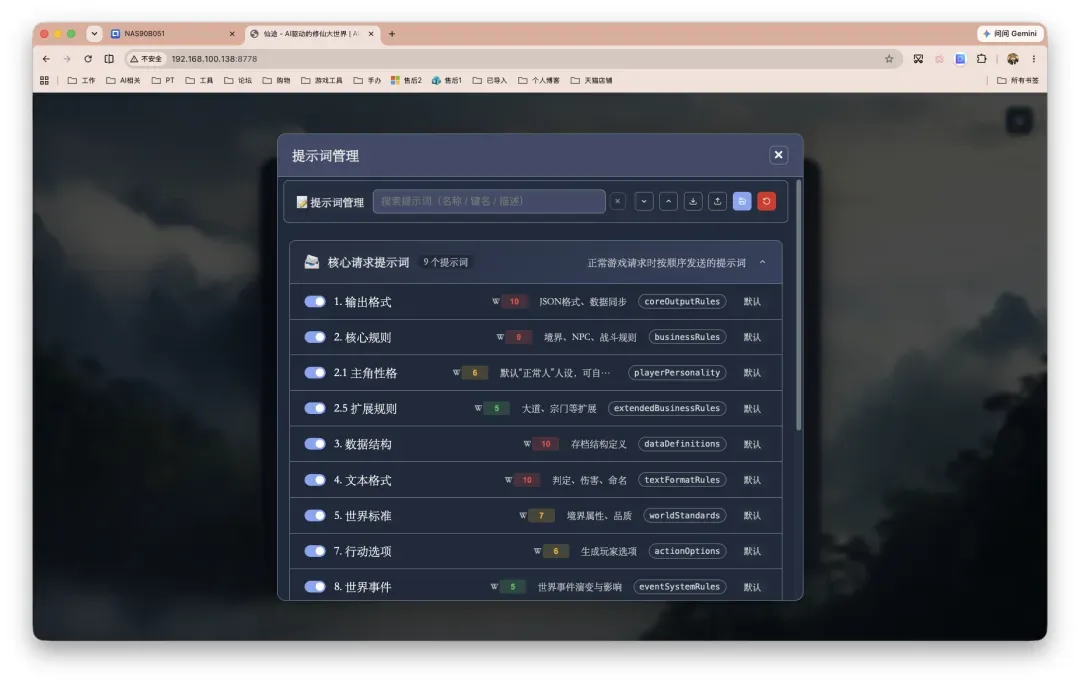Collapse the 核心请求提示词 section chevron
Screen dimensions: 1080x684
[x=762, y=262]
